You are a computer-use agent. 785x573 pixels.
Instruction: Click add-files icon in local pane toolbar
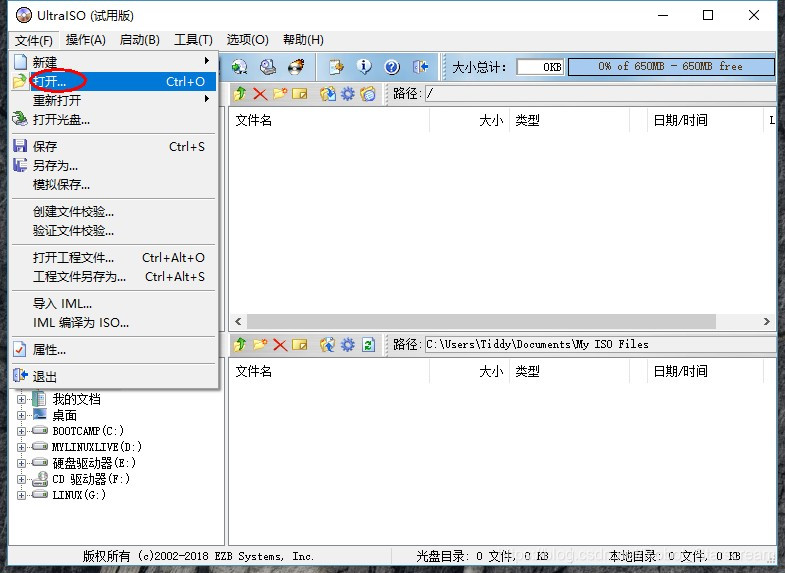coord(327,344)
